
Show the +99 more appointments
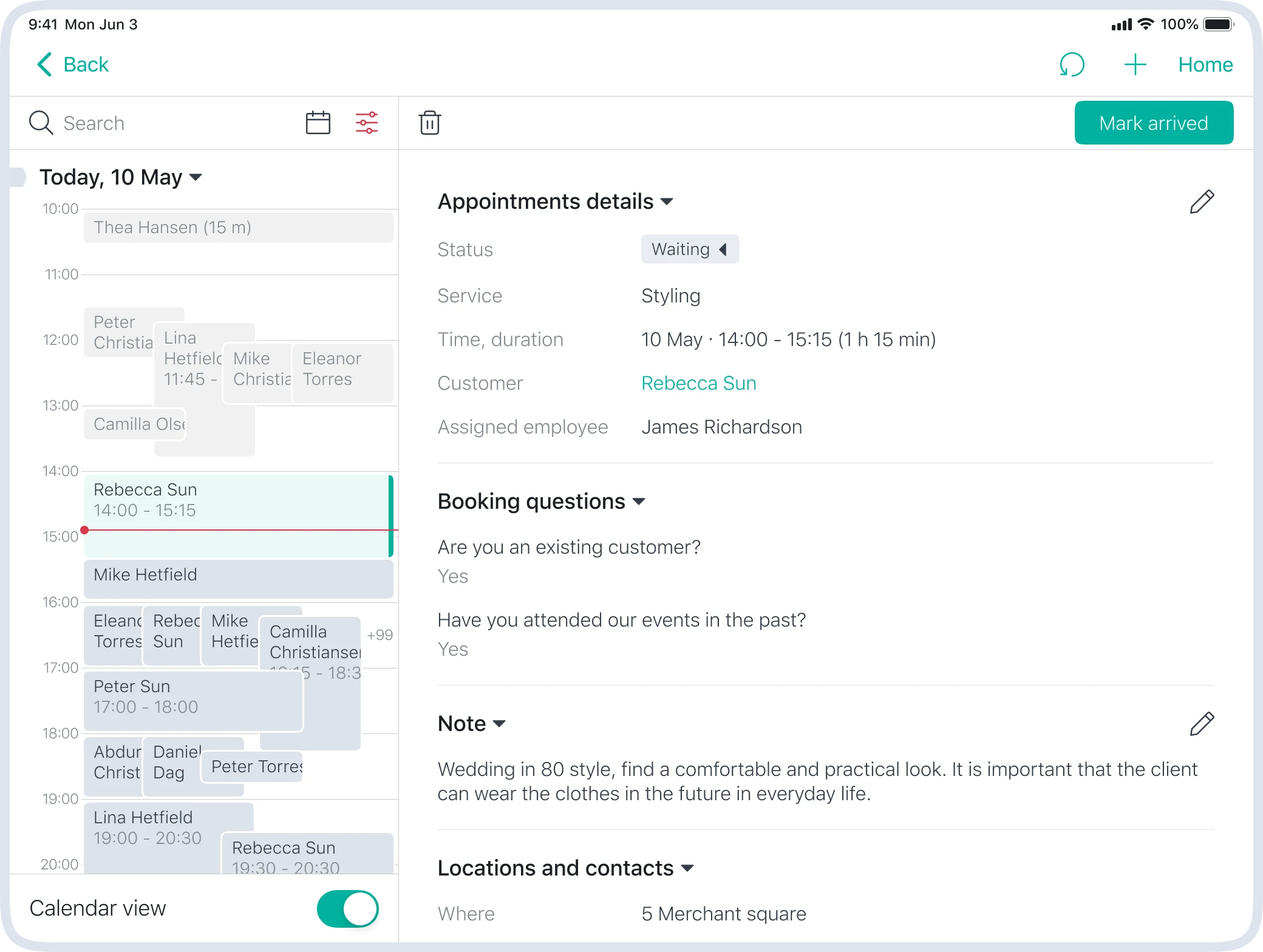380,635
